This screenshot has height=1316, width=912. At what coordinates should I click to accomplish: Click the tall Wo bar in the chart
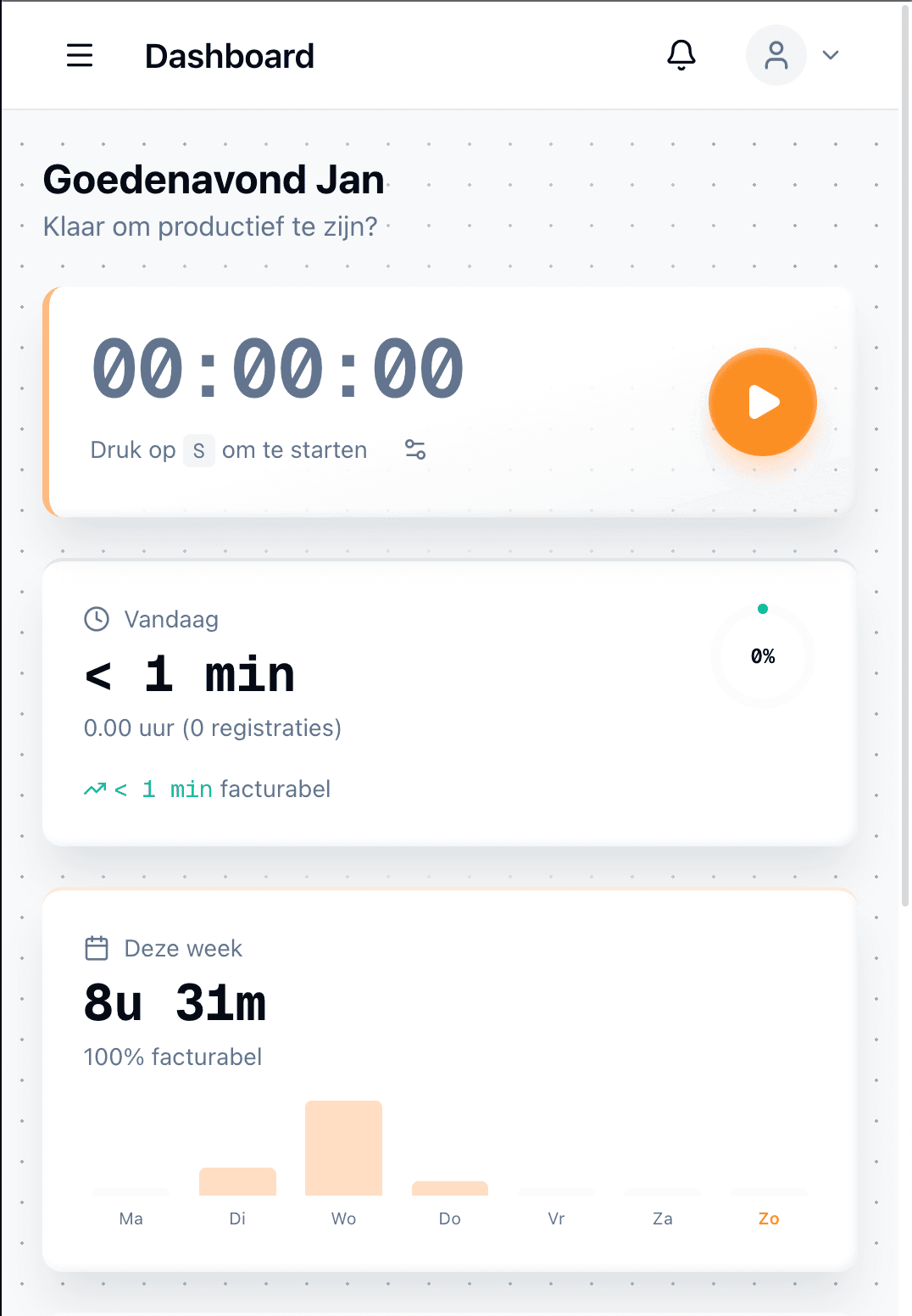coord(343,1149)
